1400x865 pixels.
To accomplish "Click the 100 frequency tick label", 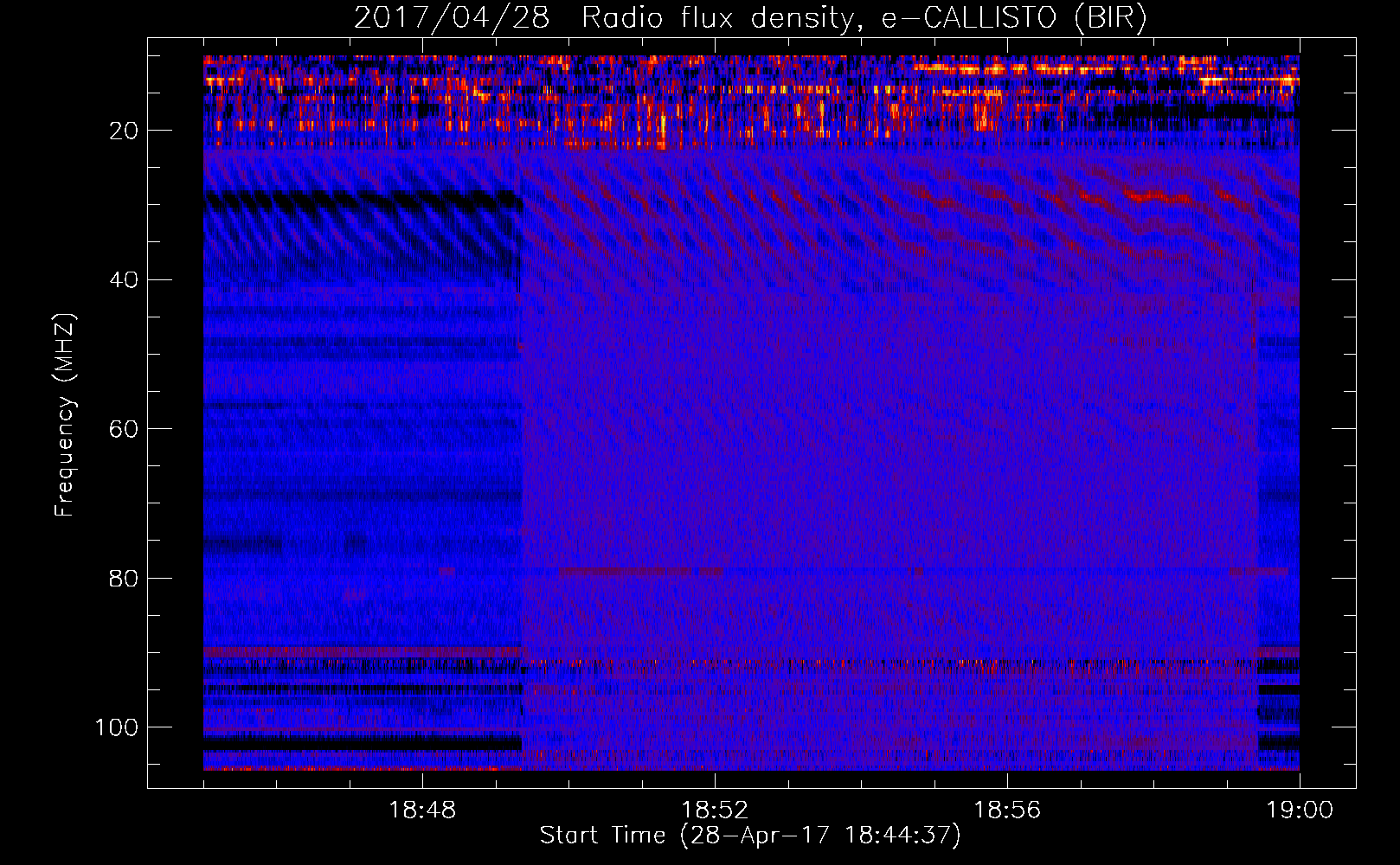I will [x=117, y=727].
